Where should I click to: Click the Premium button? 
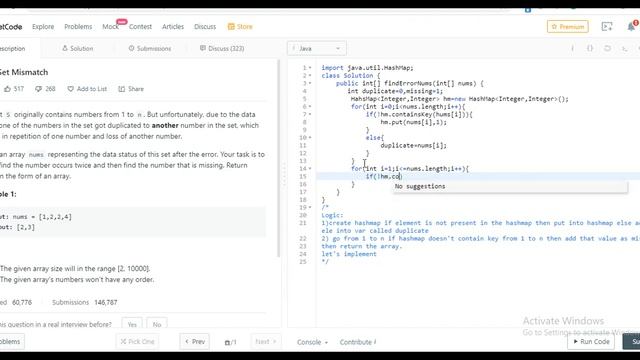coord(568,27)
